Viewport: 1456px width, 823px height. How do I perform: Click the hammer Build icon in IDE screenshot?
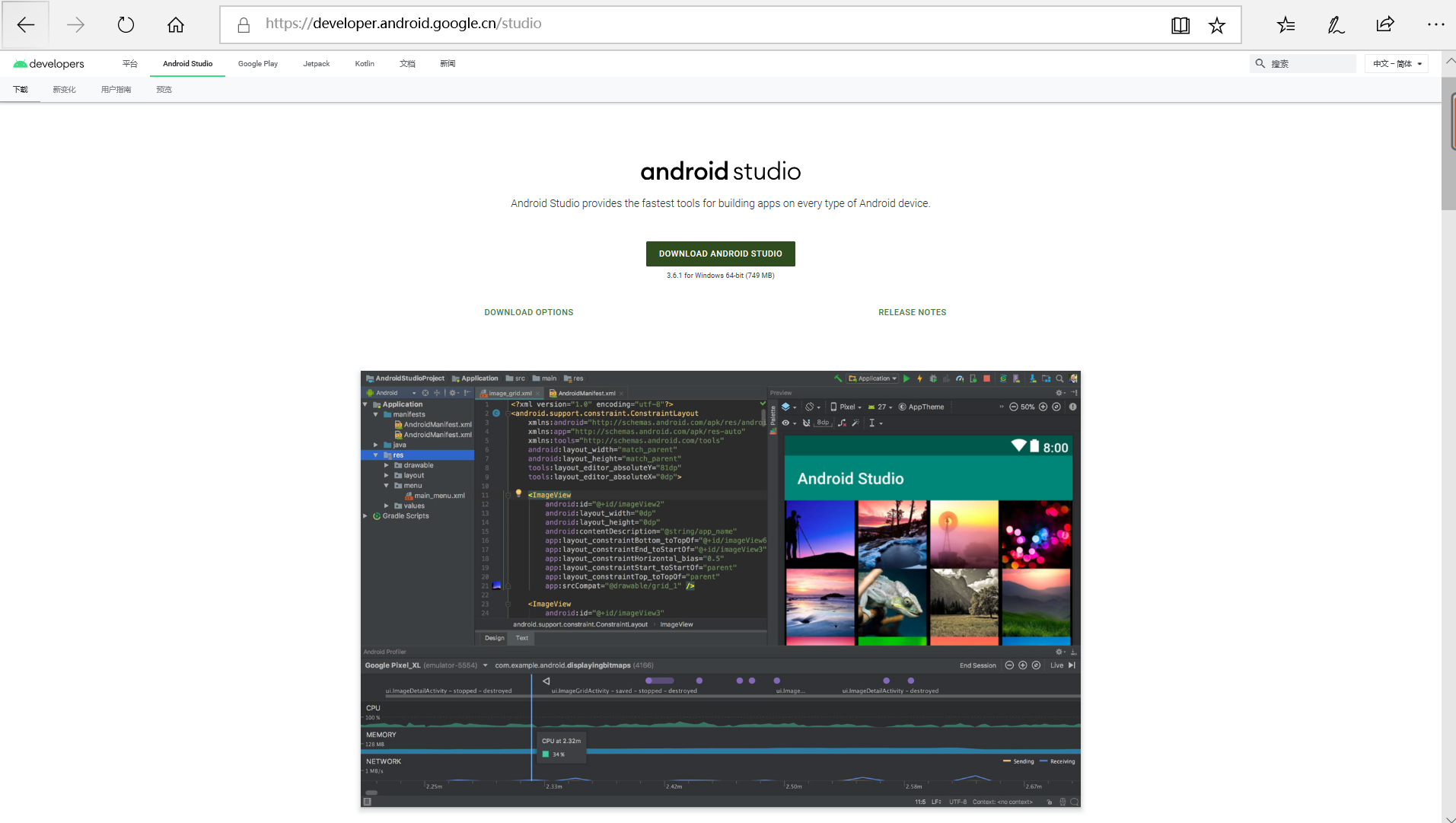(x=838, y=378)
